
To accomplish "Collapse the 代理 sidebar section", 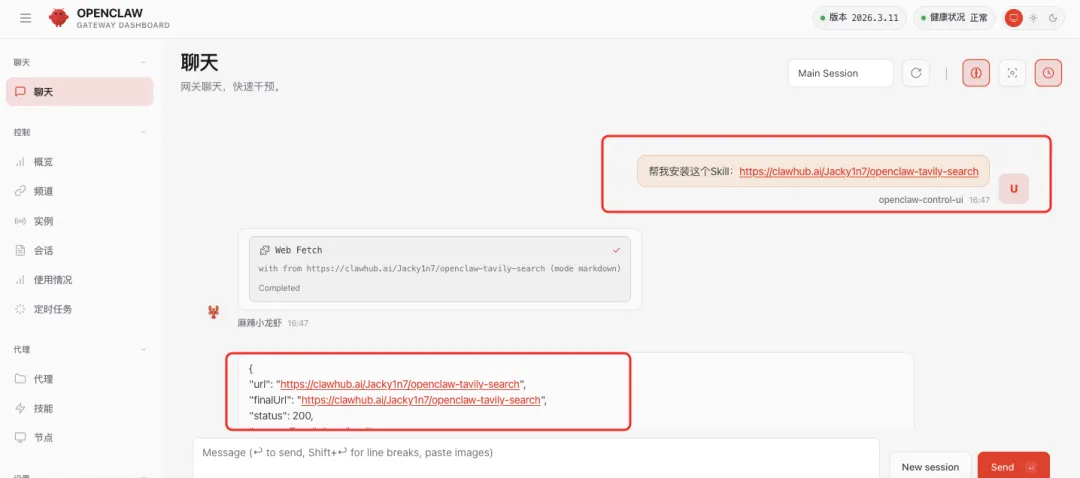I will 143,349.
